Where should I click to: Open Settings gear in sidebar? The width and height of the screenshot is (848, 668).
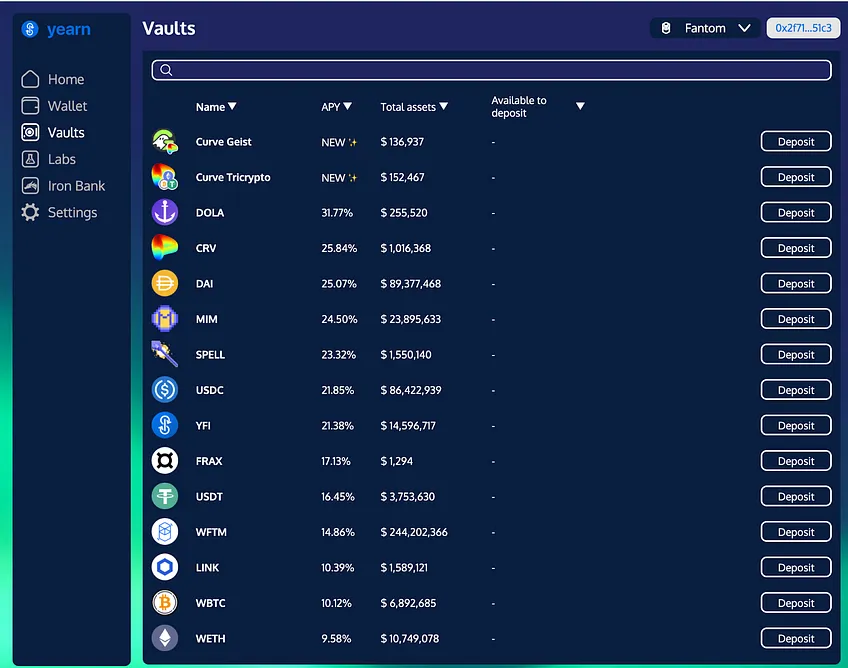click(x=30, y=212)
